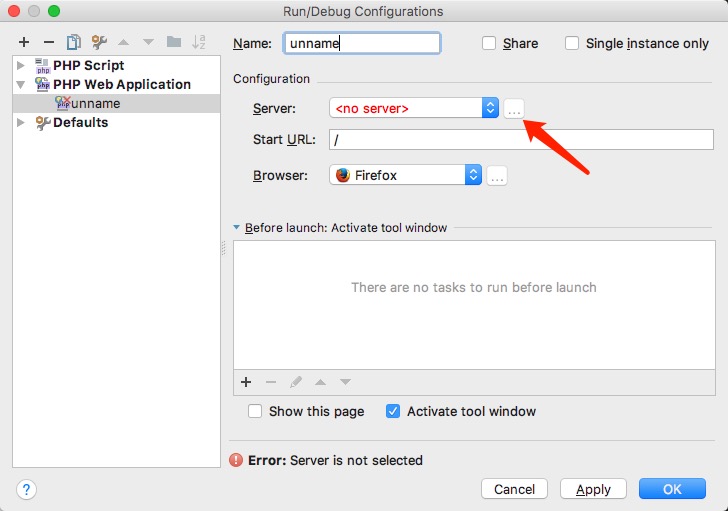Add a before-launch task
This screenshot has width=728, height=511.
pos(246,382)
